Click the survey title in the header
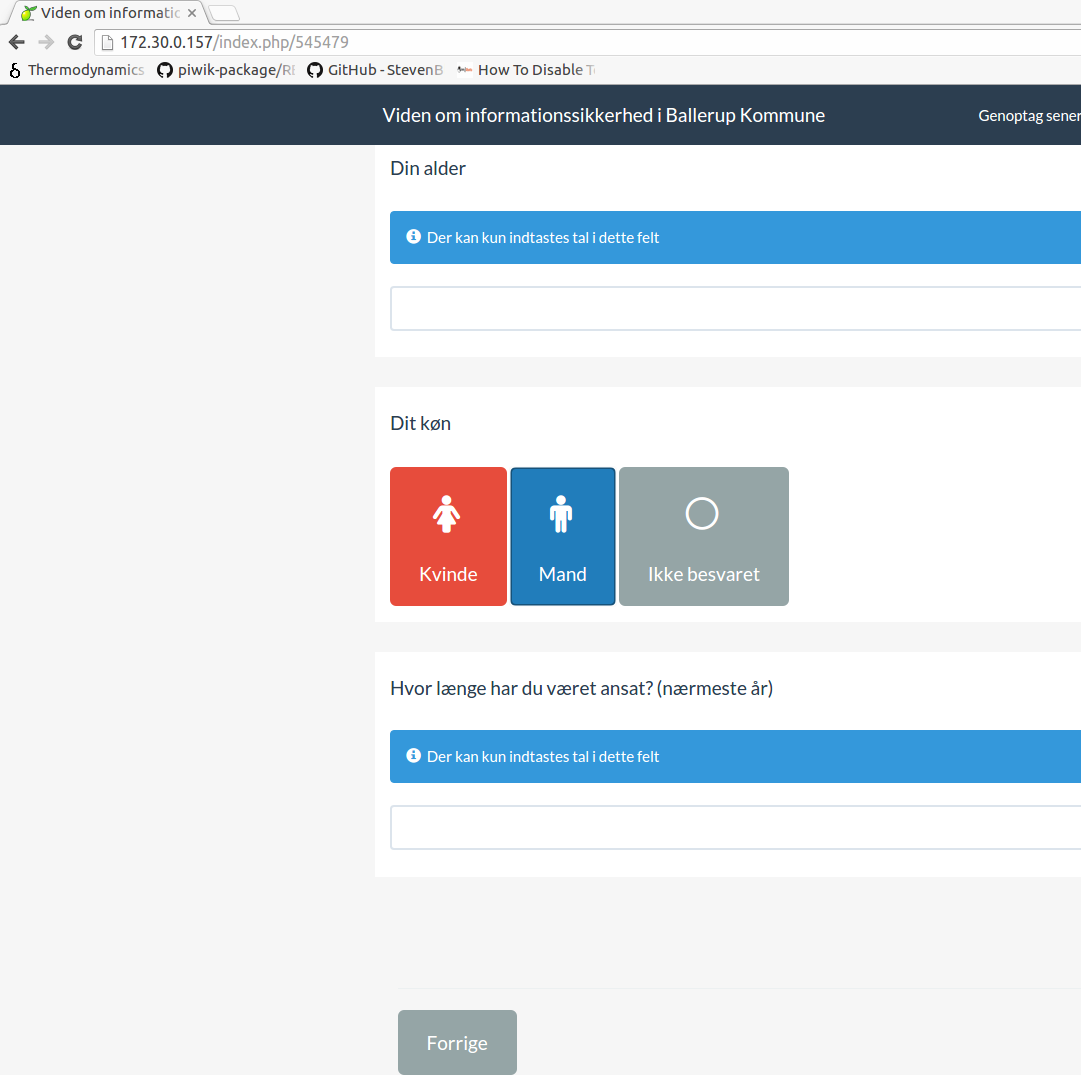This screenshot has width=1081, height=1075. pos(603,115)
